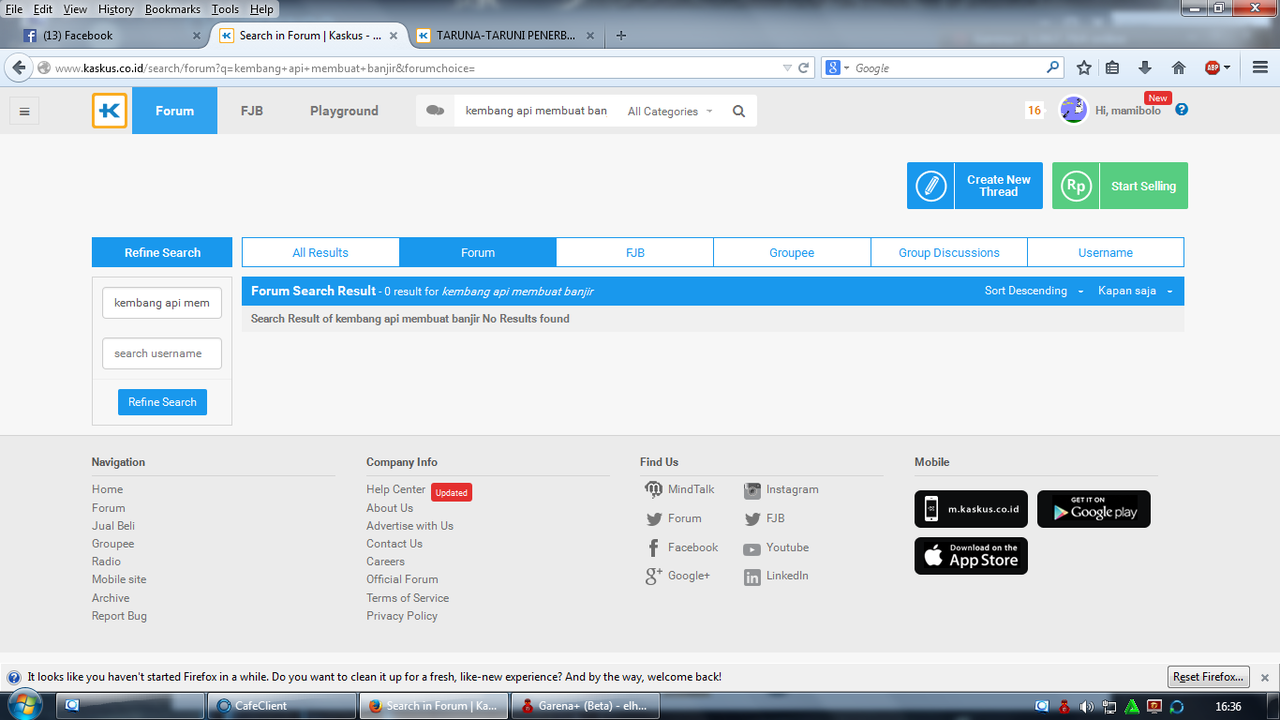Click the search magnifier icon in Kaskus header

pyautogui.click(x=739, y=111)
